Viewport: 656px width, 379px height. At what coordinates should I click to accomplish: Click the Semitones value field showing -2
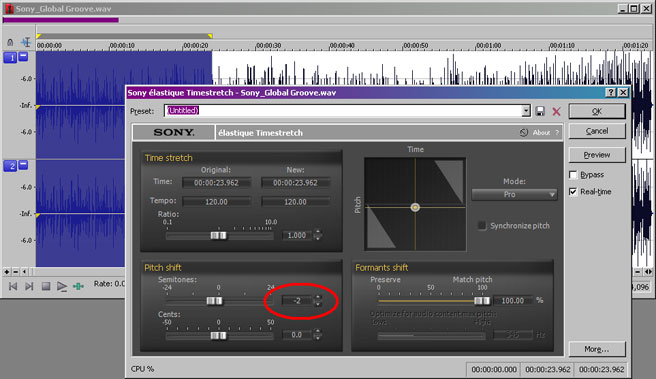pos(297,301)
